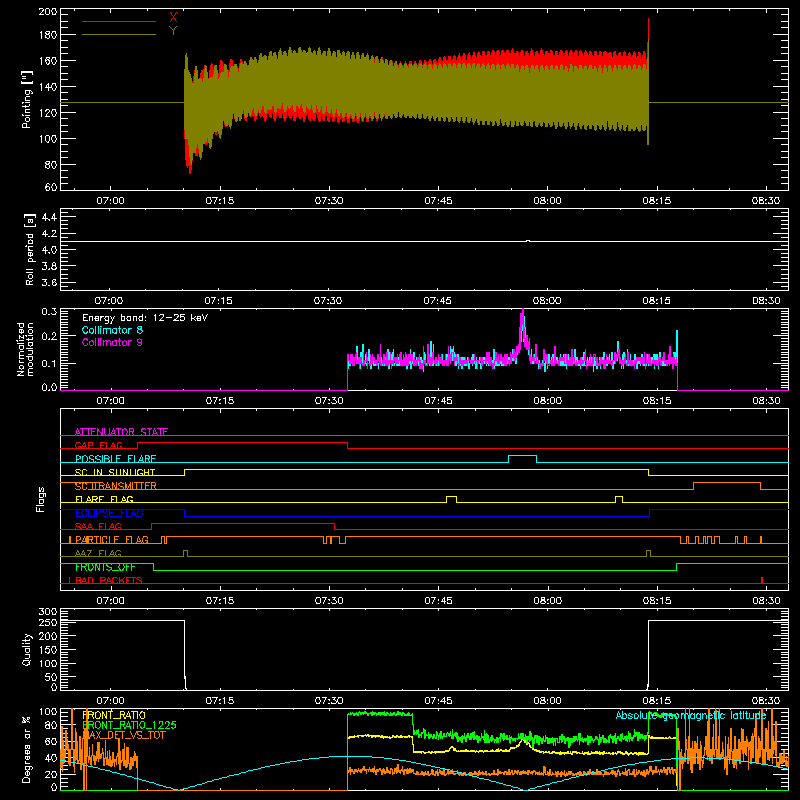This screenshot has height=800, width=800.
Task: Click 08:30 tick label under pointing plot
Action: pos(766,201)
